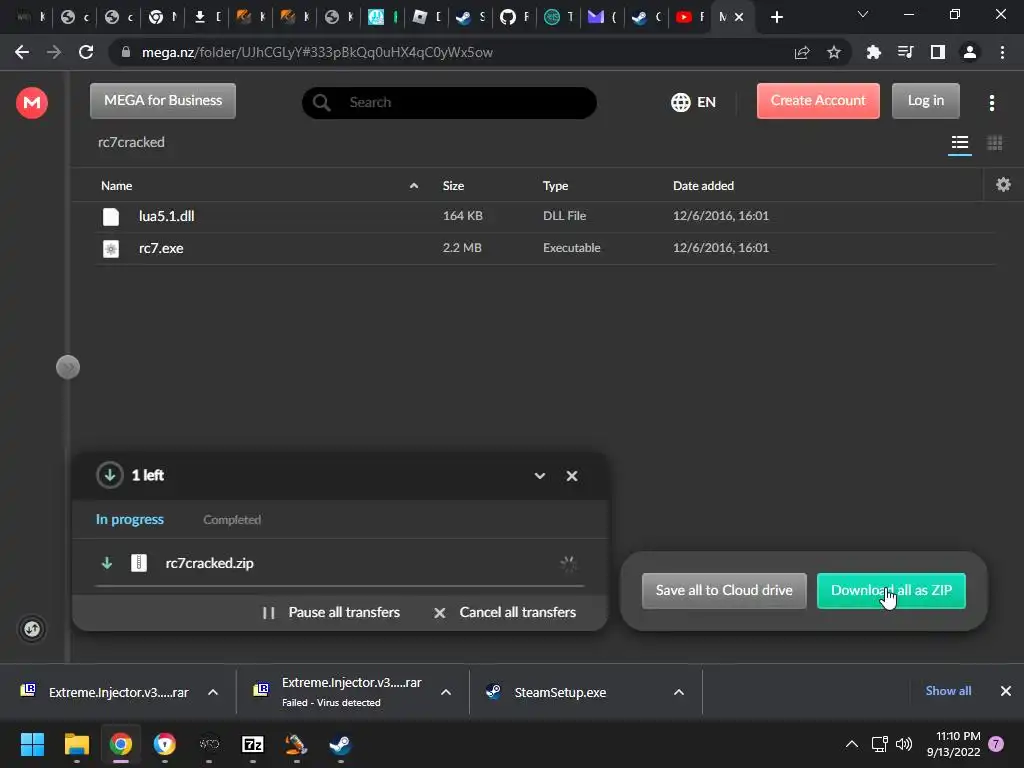
Task: Switch to the In progress tab
Action: (x=130, y=519)
